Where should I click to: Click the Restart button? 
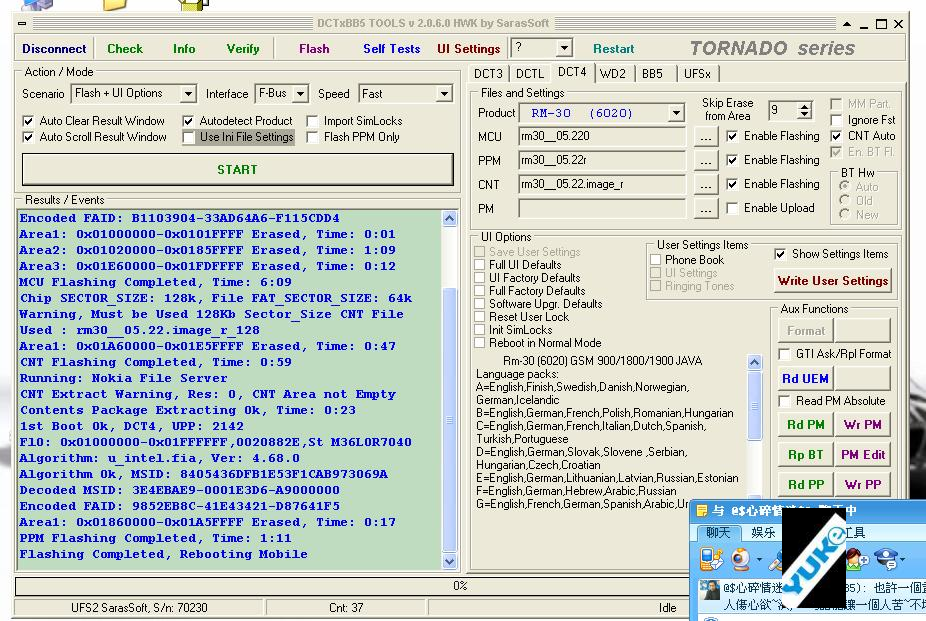coord(614,49)
